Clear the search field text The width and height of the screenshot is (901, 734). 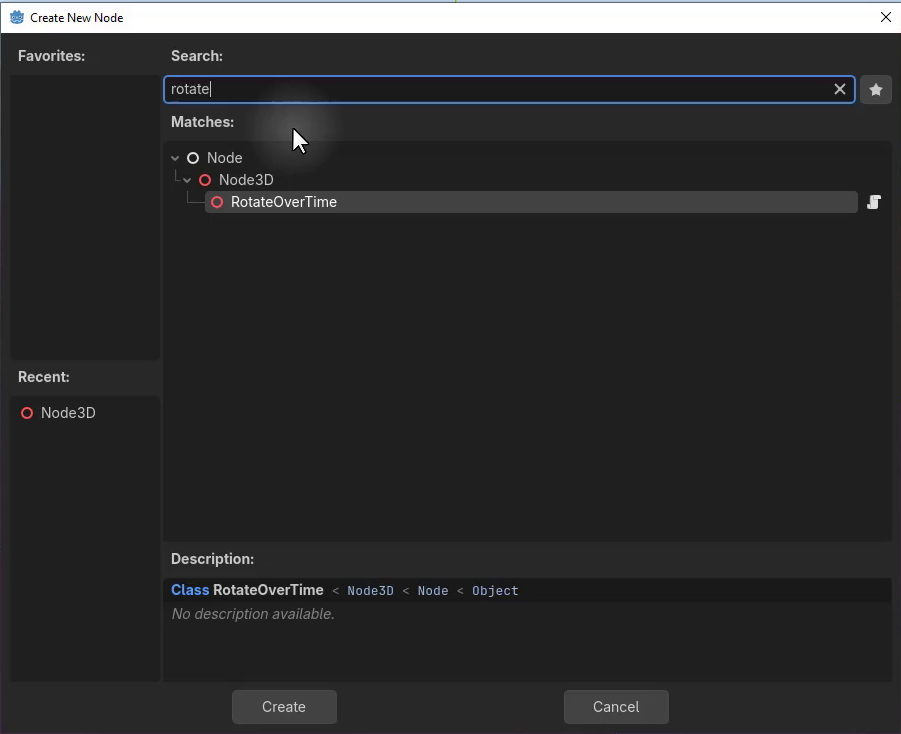pyautogui.click(x=840, y=89)
